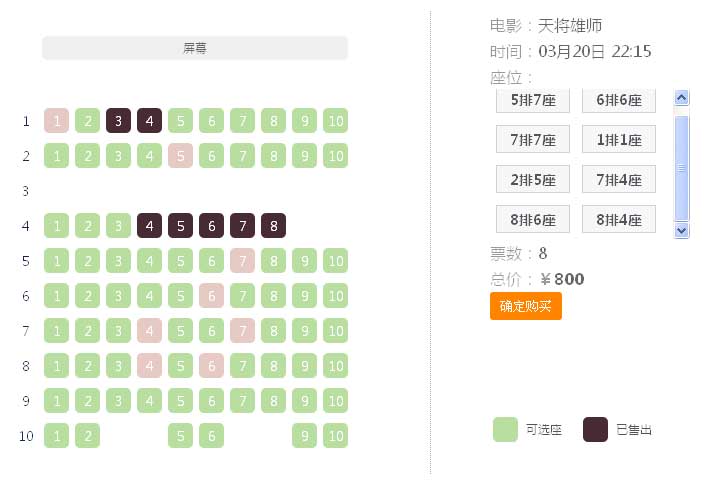This screenshot has width=723, height=486.
Task: Deselect the pink seat 5 in row 2
Action: [x=180, y=156]
